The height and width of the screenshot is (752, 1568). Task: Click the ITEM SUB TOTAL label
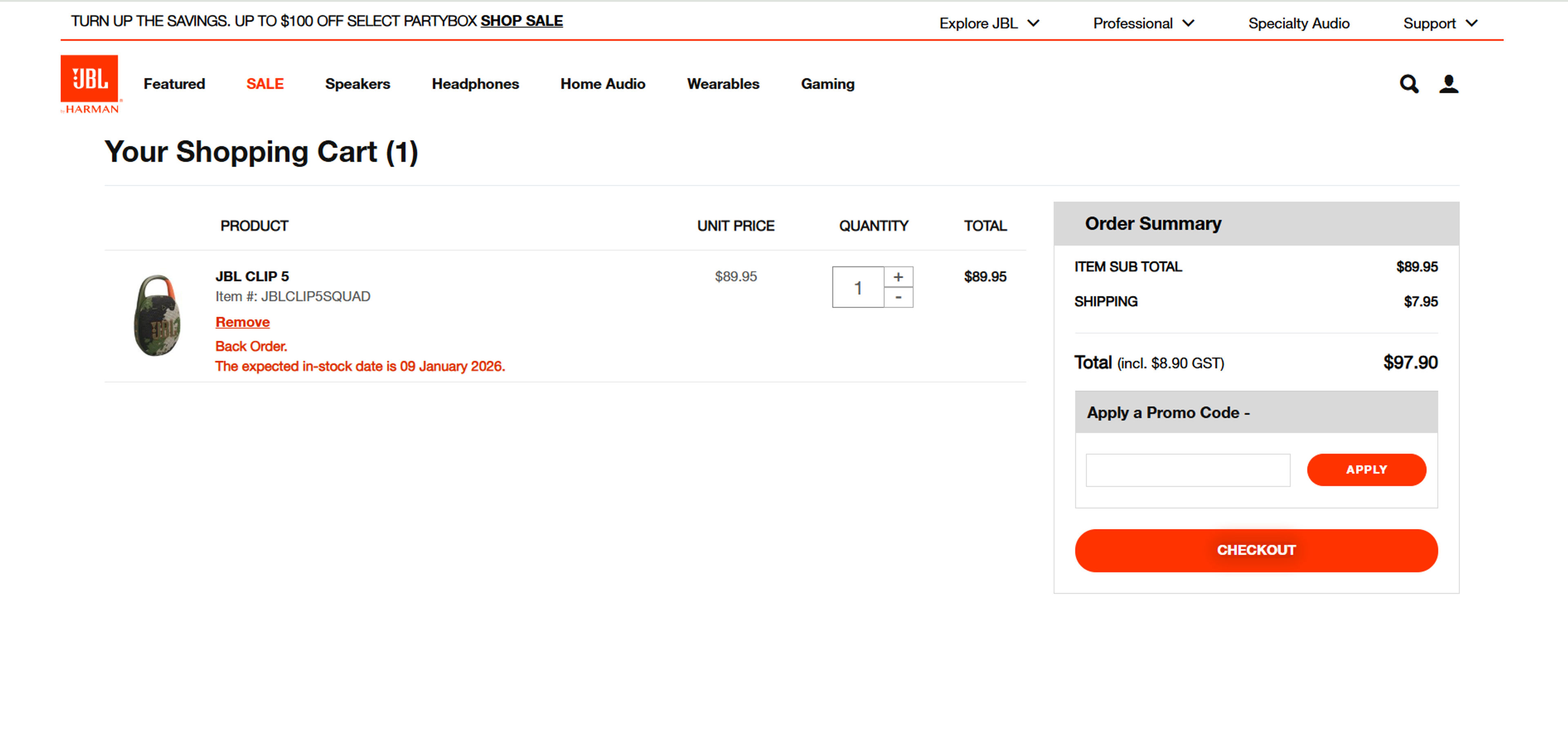(1127, 267)
